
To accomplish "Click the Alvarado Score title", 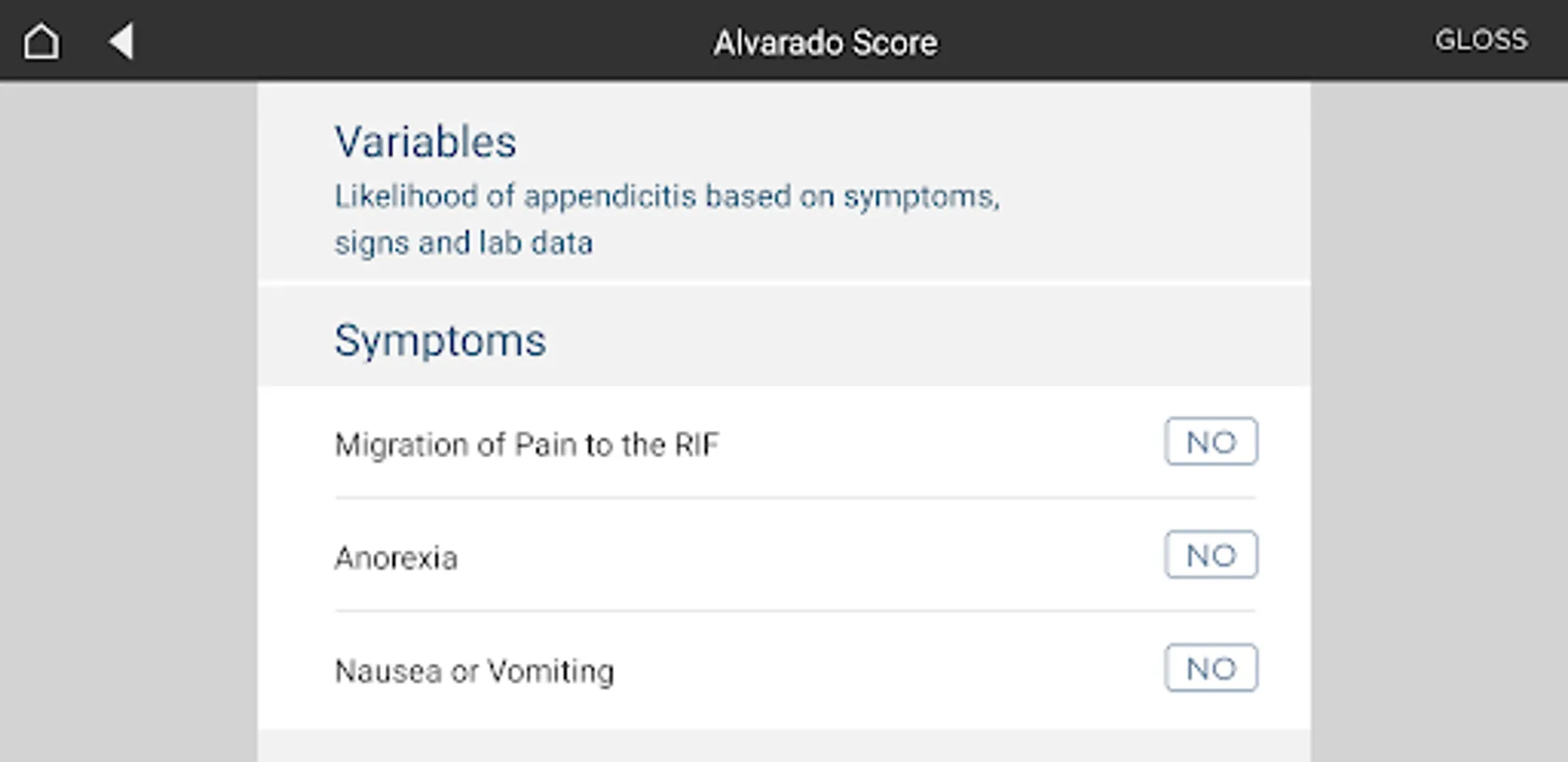I will point(825,42).
